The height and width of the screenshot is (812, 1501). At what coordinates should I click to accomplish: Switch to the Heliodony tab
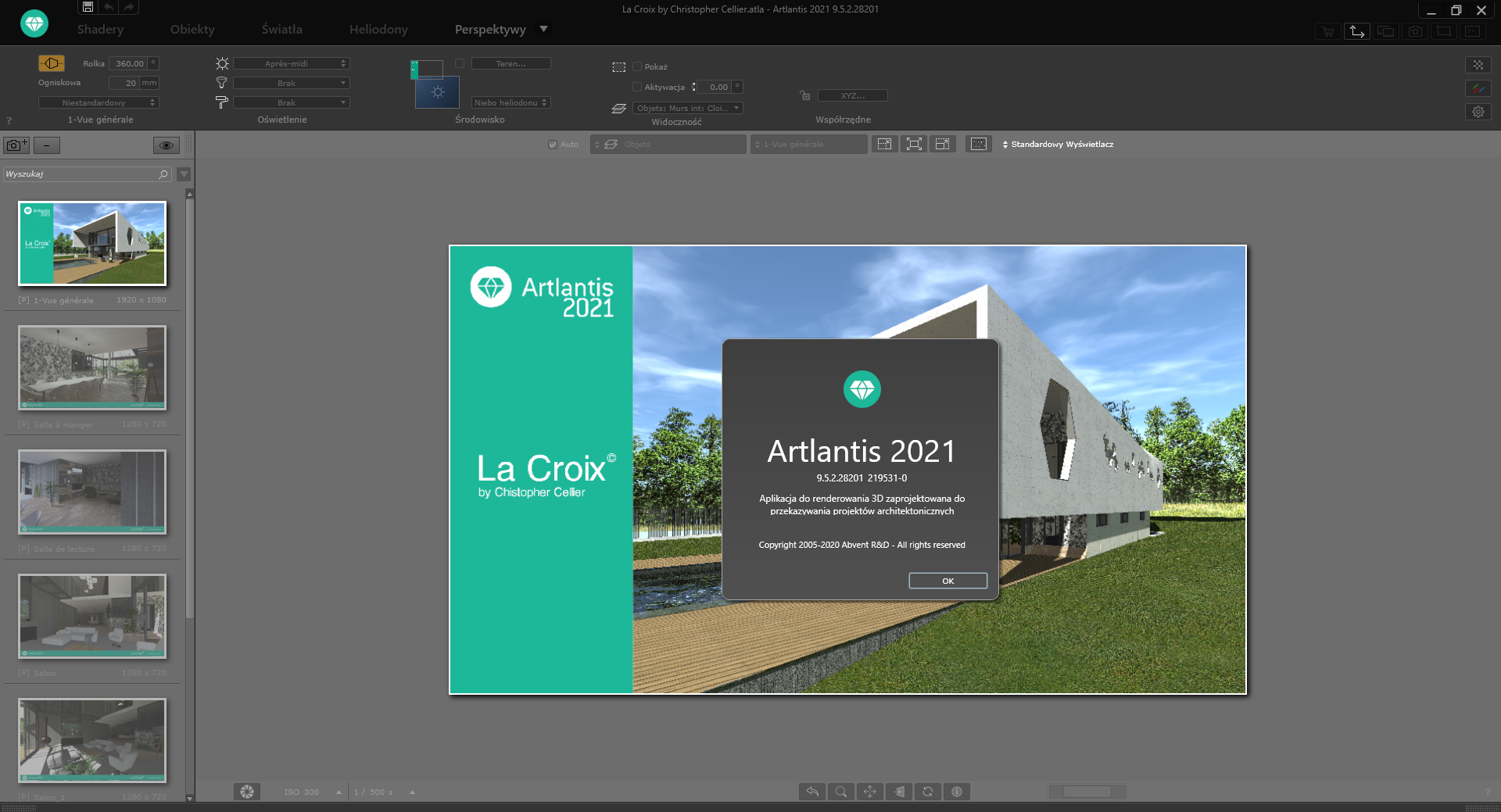coord(378,30)
